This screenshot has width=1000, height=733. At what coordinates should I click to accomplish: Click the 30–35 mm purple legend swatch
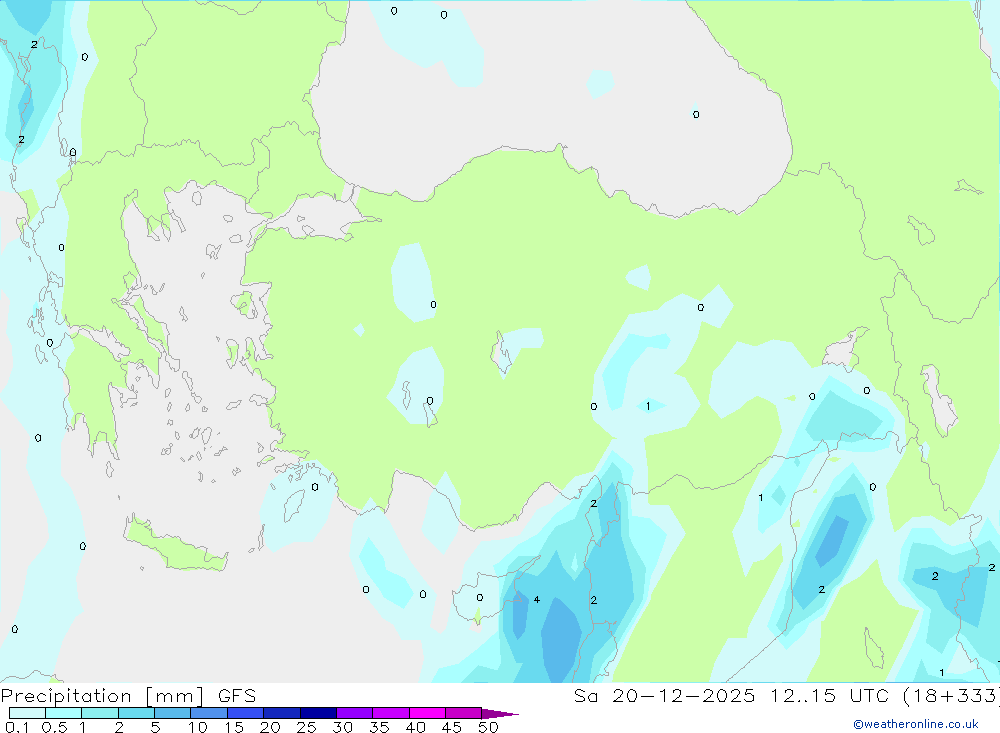pos(354,713)
